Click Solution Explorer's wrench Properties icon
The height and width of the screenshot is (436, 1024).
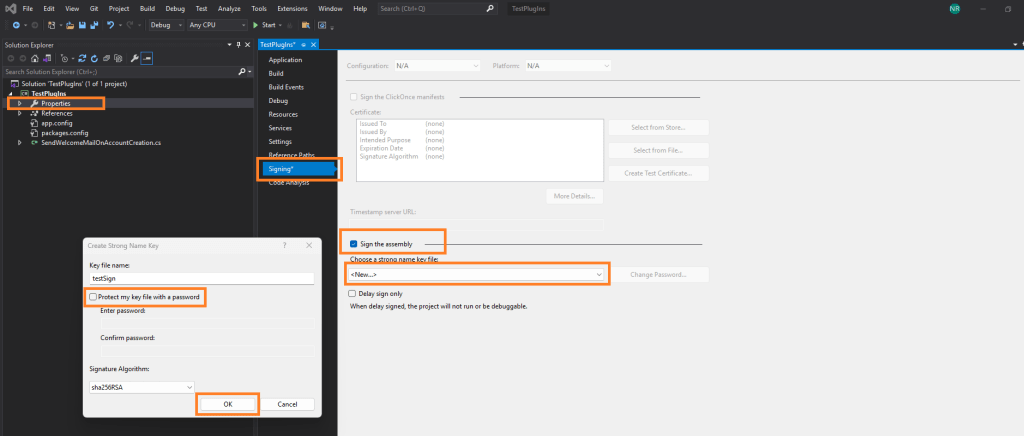coord(133,58)
